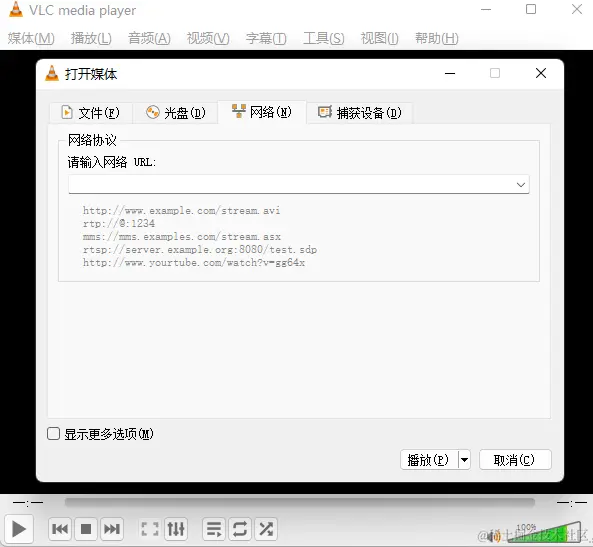Click the Play button in VLC controls
The image size is (593, 547).
click(19, 529)
